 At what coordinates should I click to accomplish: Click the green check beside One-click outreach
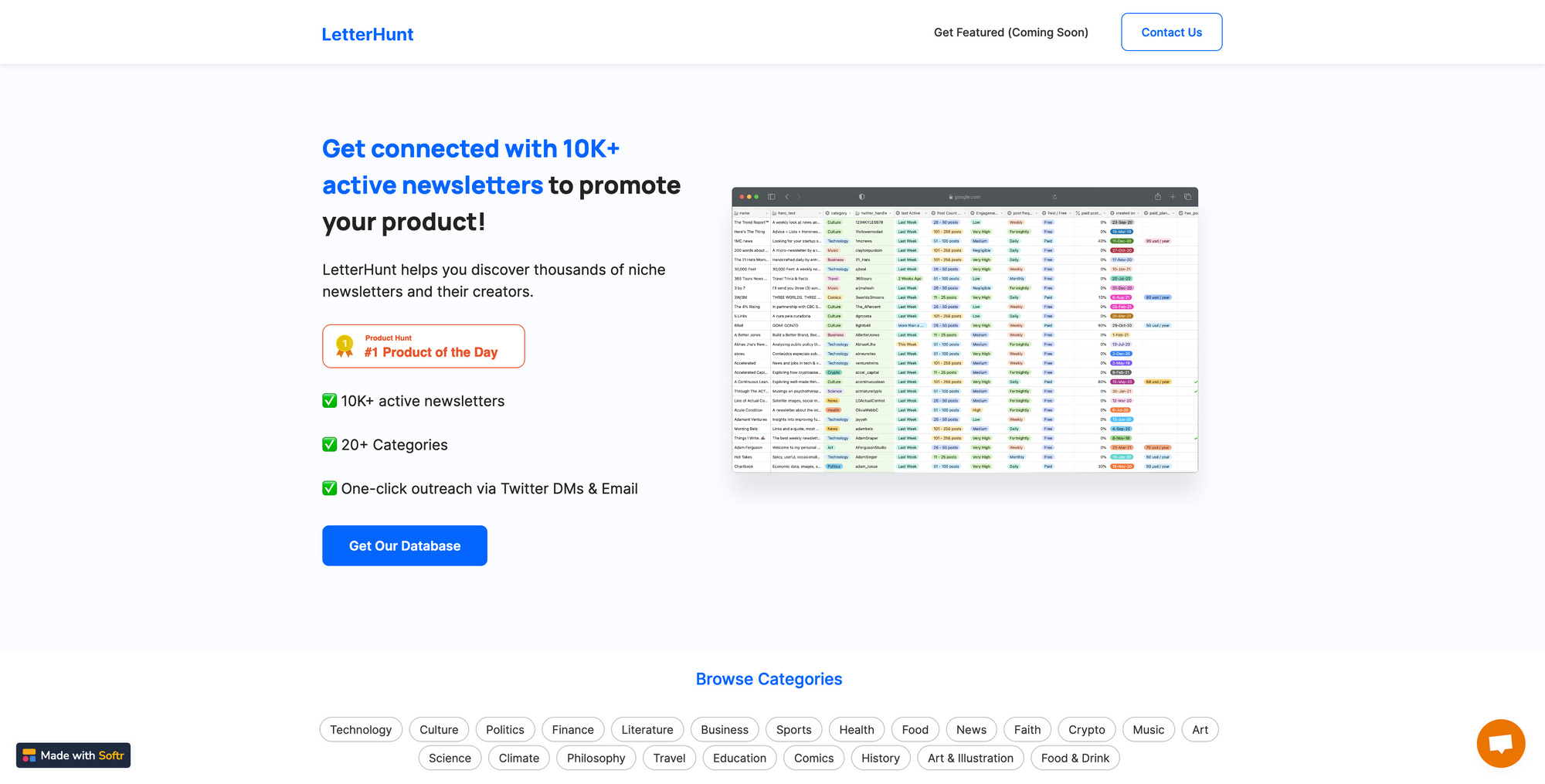coord(330,489)
